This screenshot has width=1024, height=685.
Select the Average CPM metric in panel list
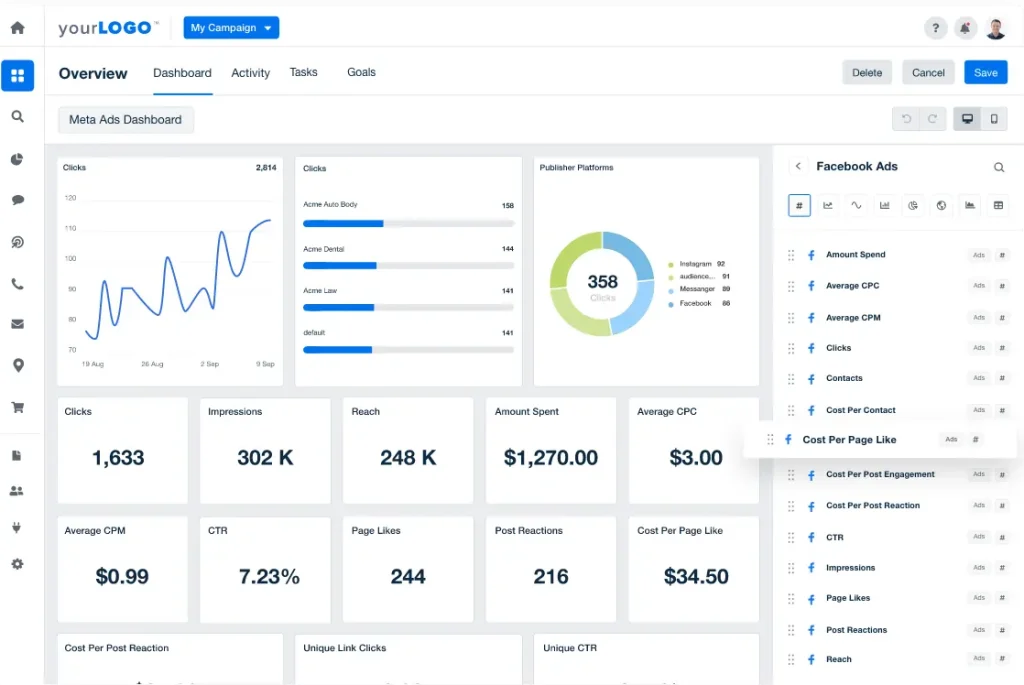(x=899, y=318)
